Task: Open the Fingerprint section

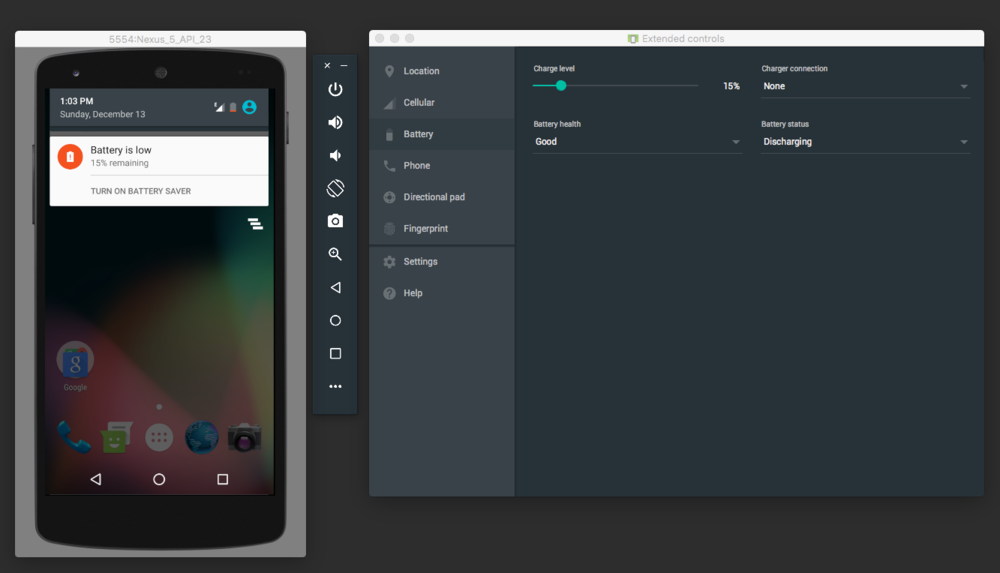Action: (x=425, y=229)
